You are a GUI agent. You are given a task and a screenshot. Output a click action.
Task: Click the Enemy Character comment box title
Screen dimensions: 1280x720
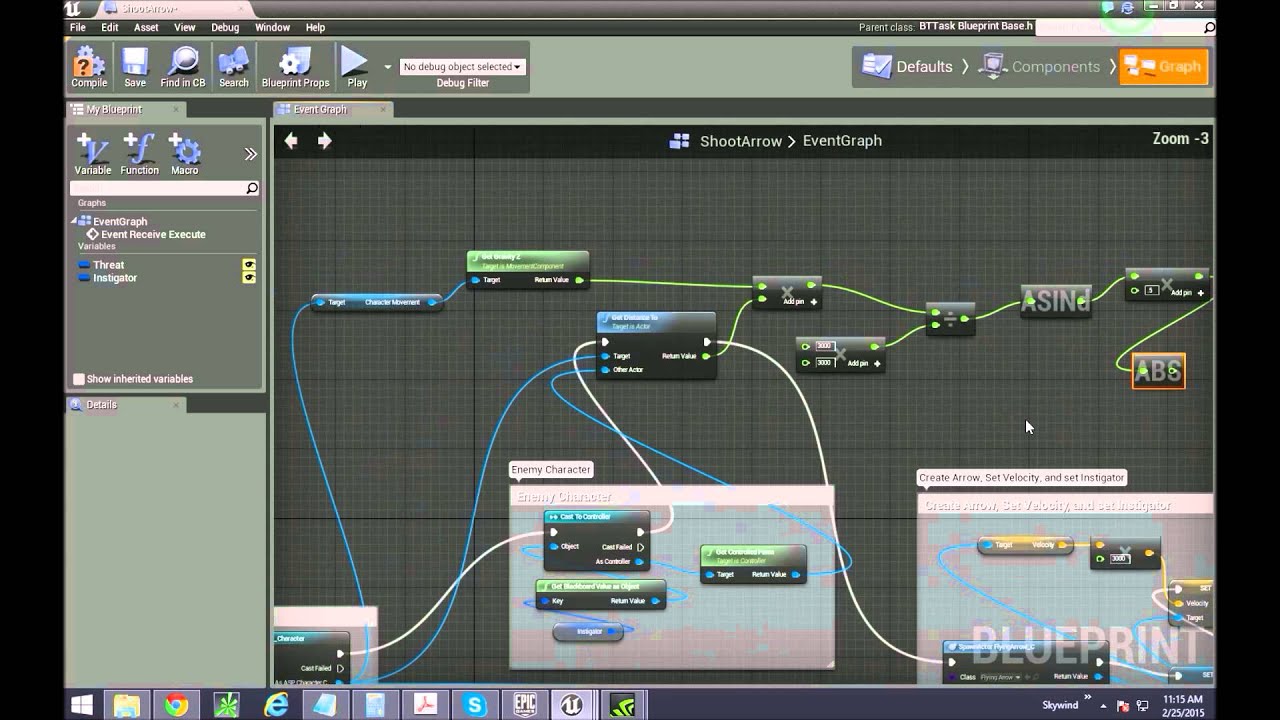tap(672, 496)
